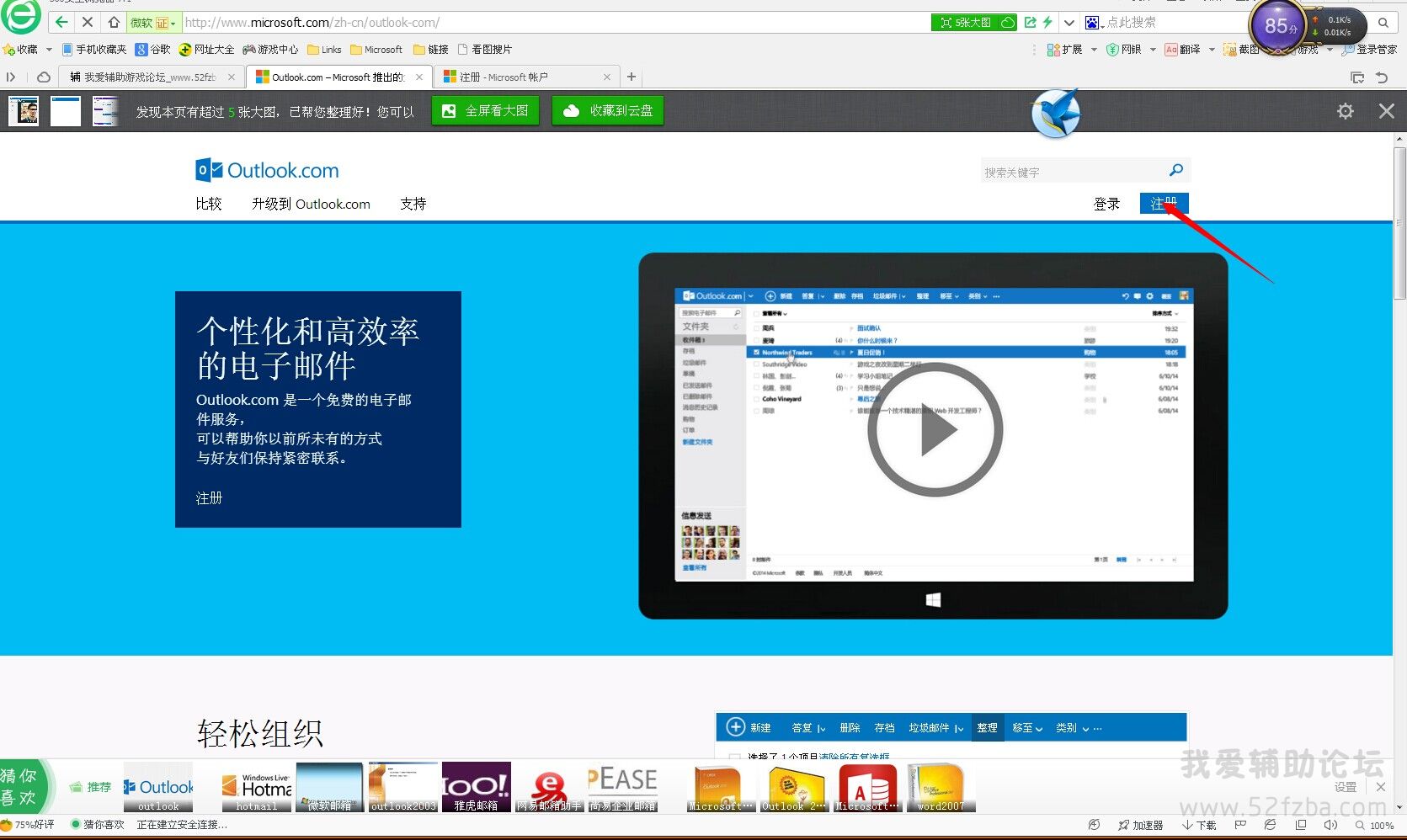Viewport: 1407px width, 840px height.
Task: Open the 游戏中心 bookmark
Action: coord(270,50)
